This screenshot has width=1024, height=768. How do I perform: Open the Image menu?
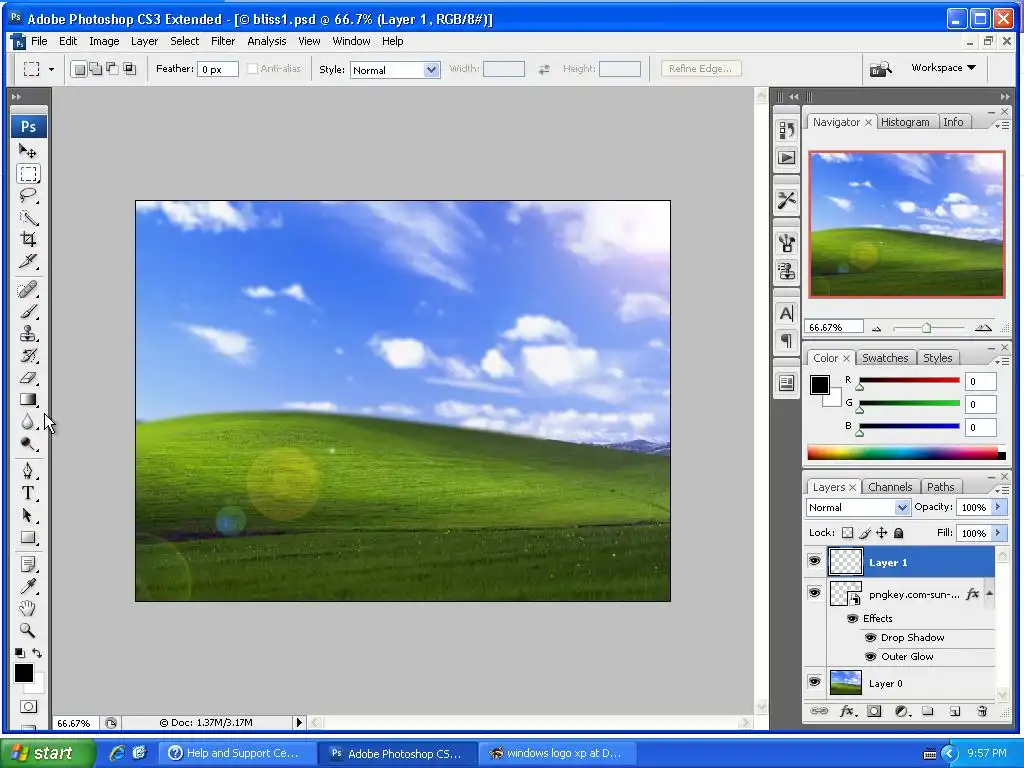[104, 41]
